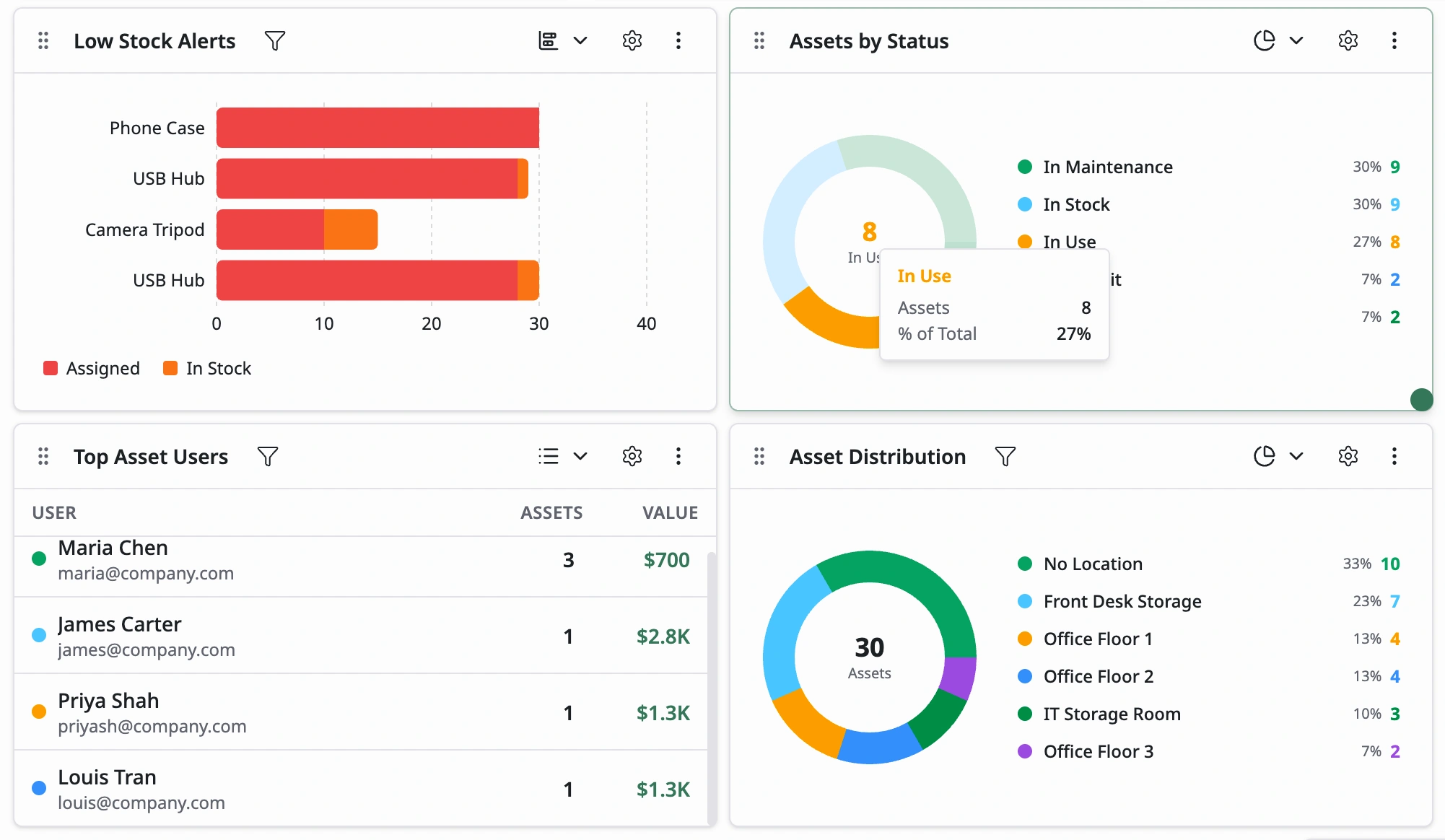The width and height of the screenshot is (1445, 840).
Task: Select the Camera Tripod In Stock orange segment
Action: click(x=351, y=229)
